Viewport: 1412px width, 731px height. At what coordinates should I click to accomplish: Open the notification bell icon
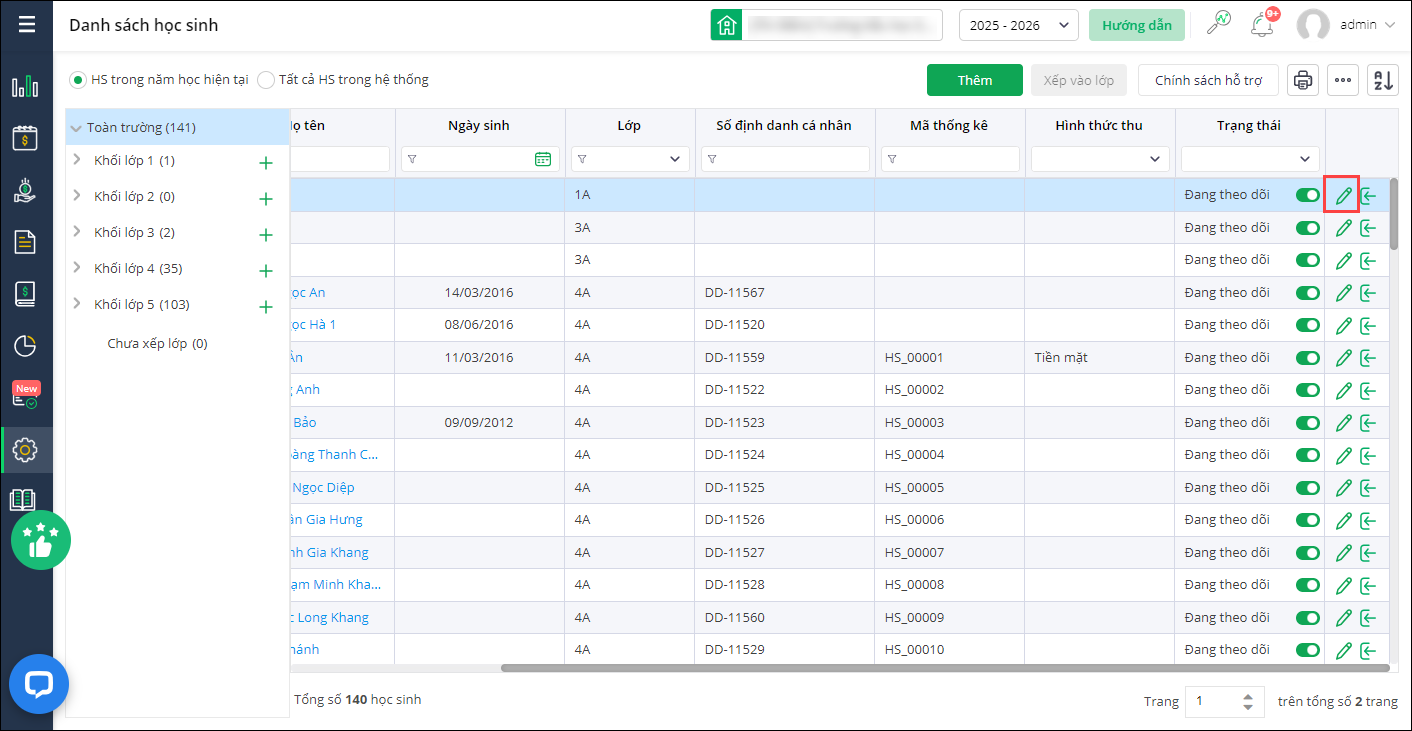coord(1261,25)
